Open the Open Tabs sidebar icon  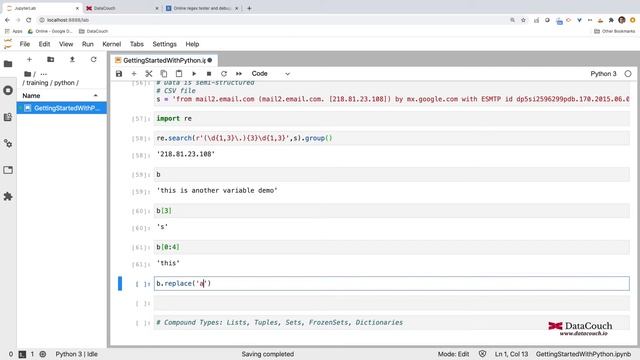tap(8, 170)
